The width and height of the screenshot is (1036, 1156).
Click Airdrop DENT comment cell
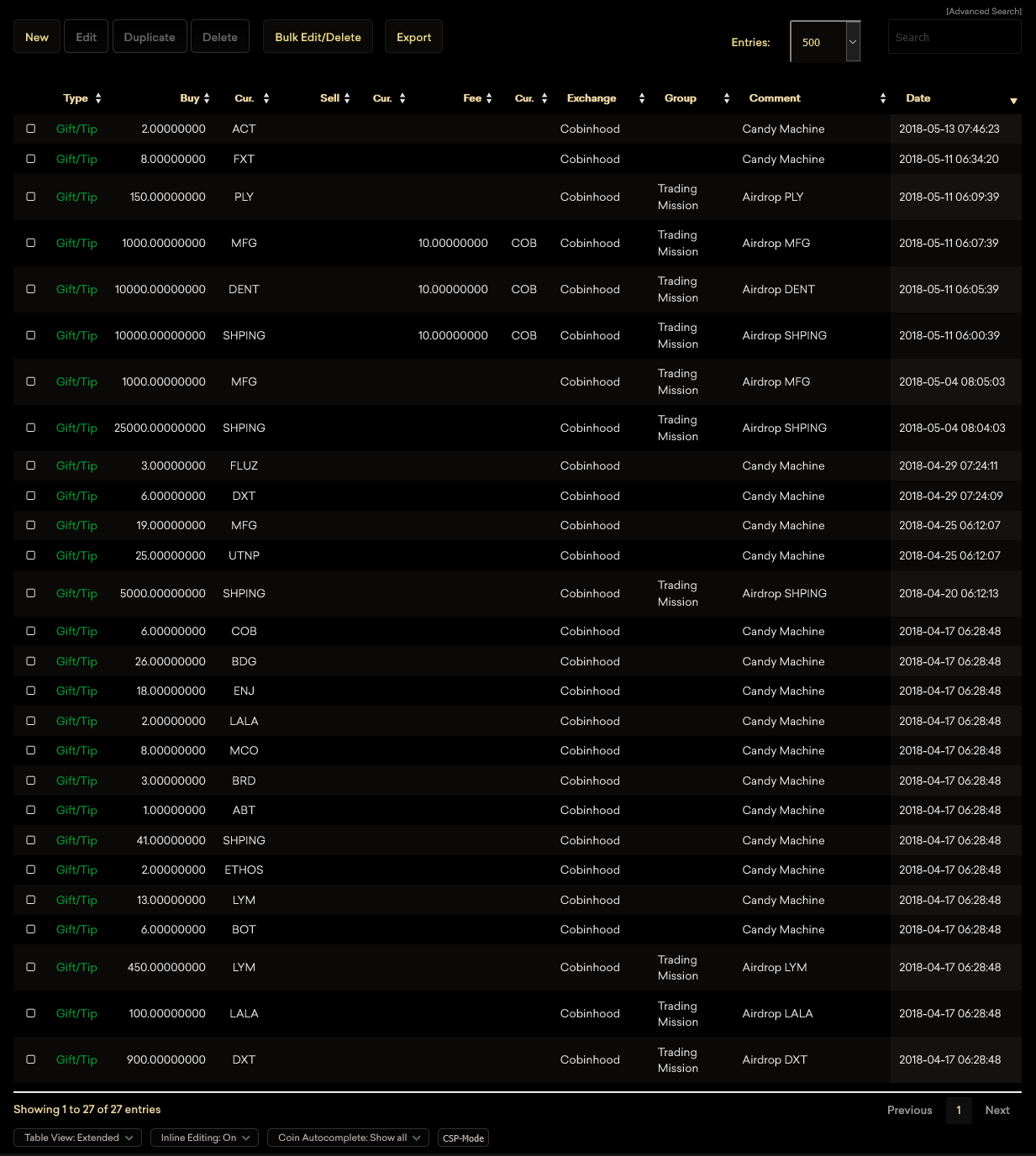tap(778, 289)
